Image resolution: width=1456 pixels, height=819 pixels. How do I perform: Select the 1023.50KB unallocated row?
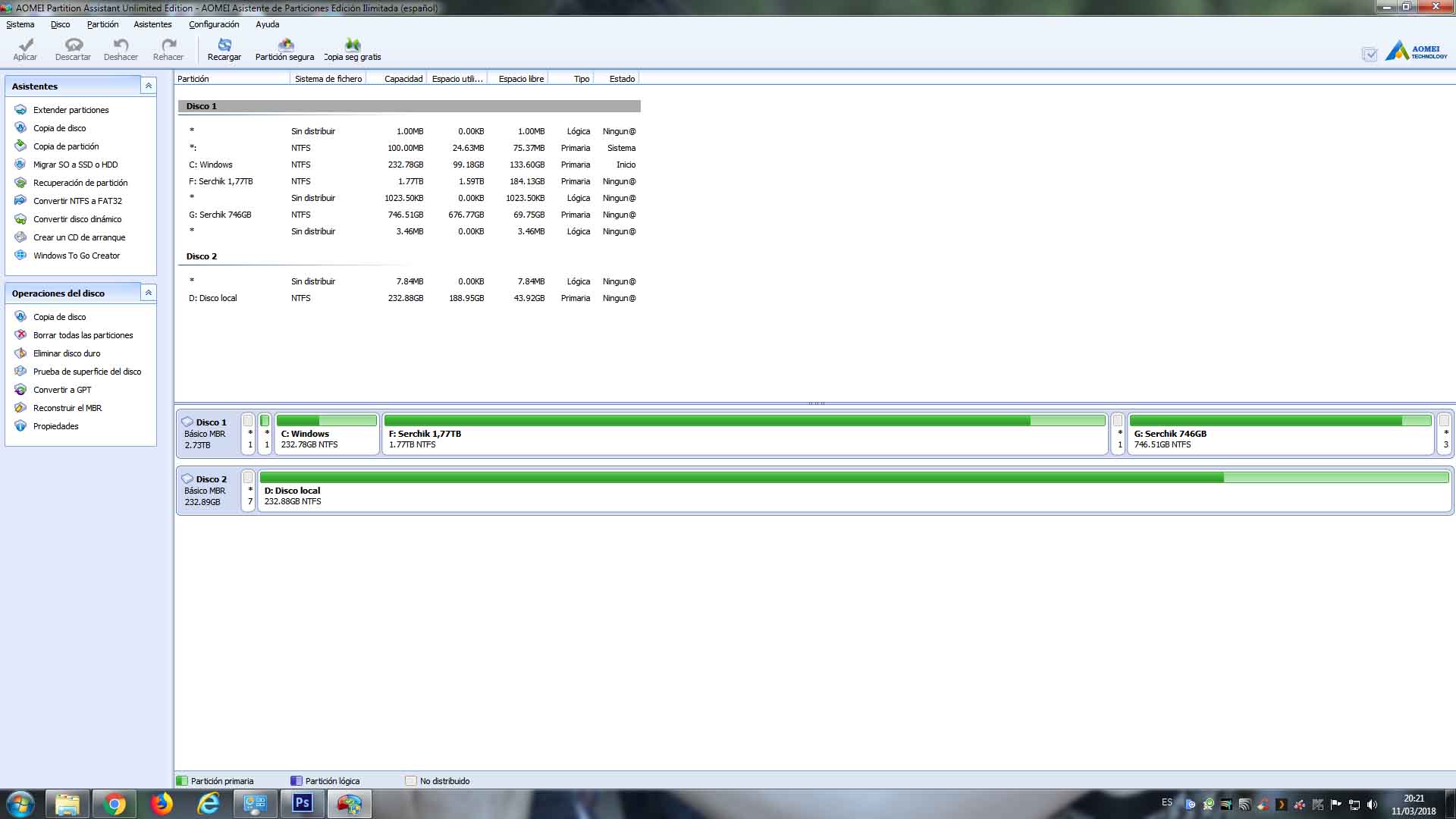[409, 198]
